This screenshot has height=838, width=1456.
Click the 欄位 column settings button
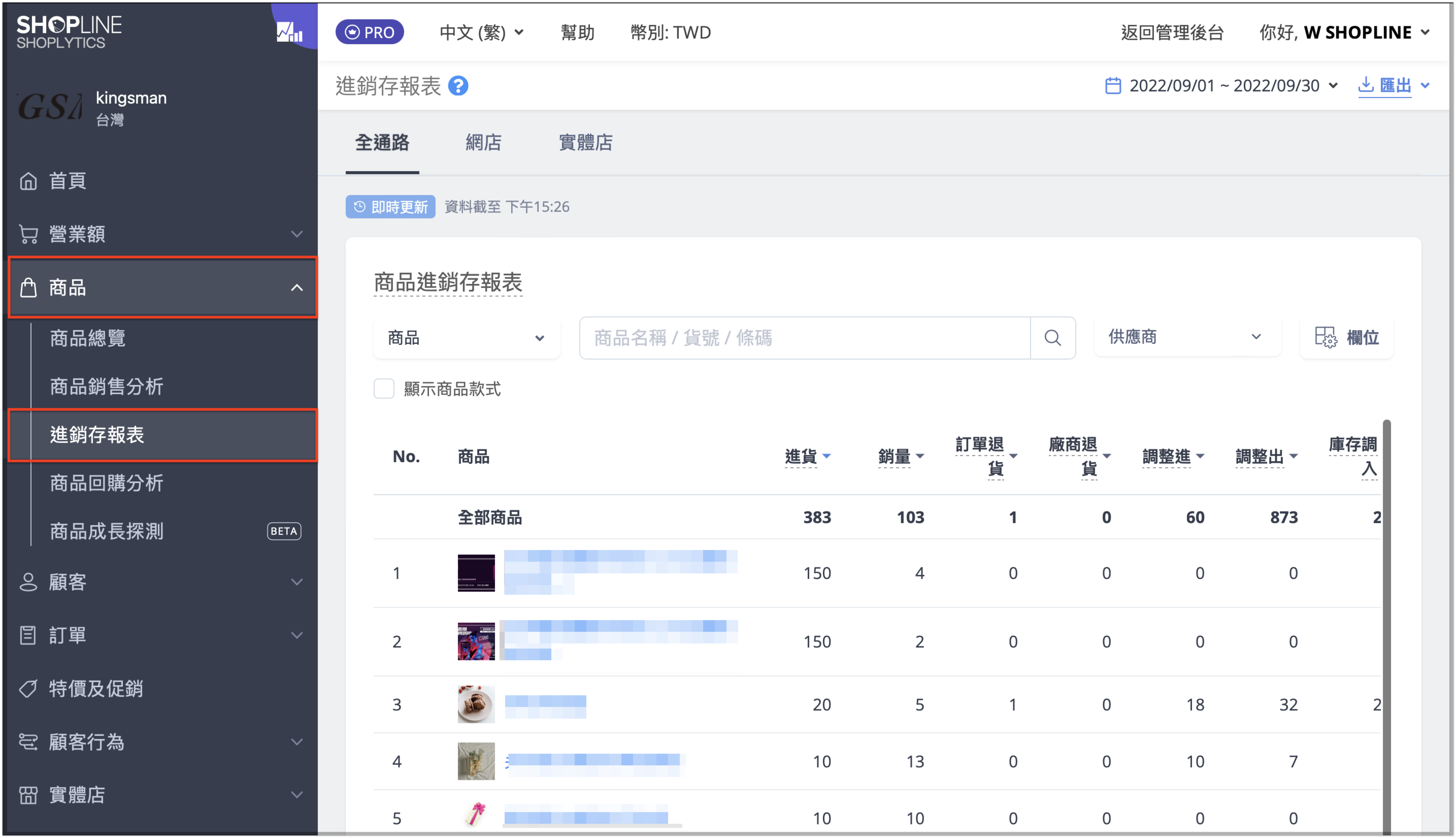point(1347,337)
